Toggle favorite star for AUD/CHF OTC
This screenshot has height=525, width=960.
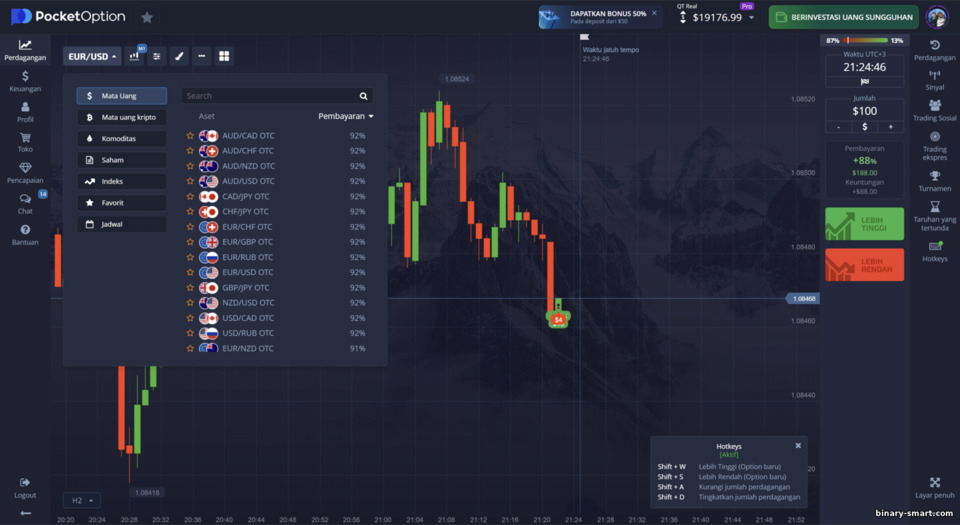pyautogui.click(x=190, y=151)
